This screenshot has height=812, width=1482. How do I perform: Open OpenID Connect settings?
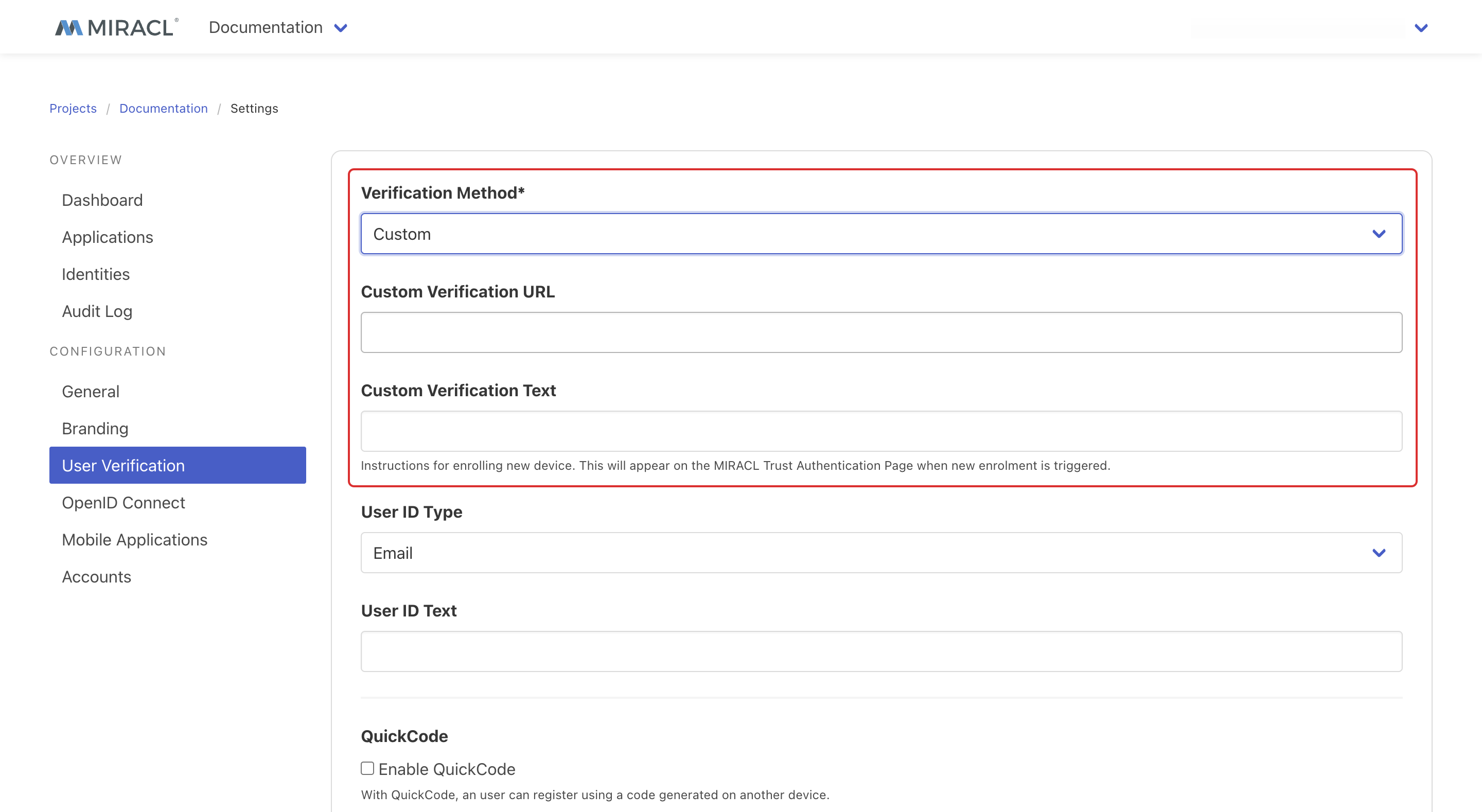click(x=123, y=502)
